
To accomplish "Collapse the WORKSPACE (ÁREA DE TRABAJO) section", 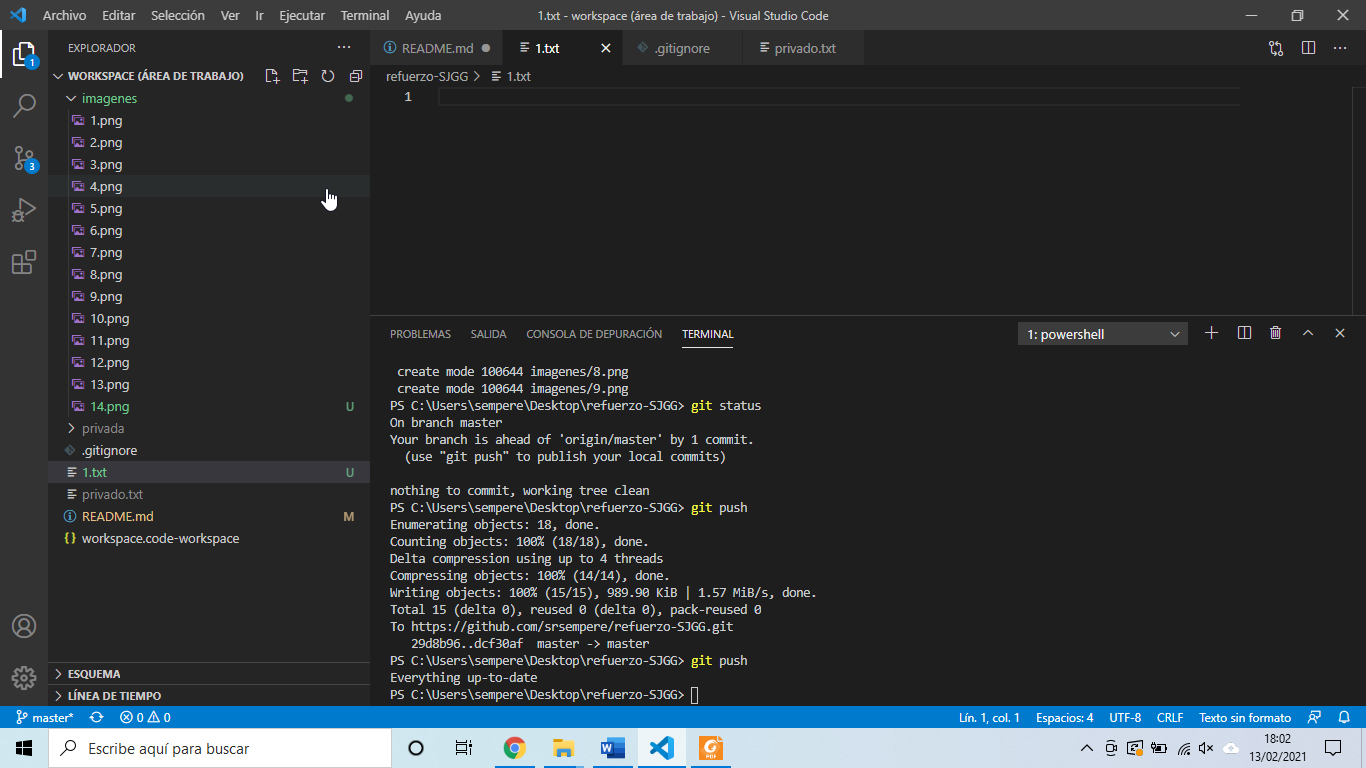I will point(155,76).
